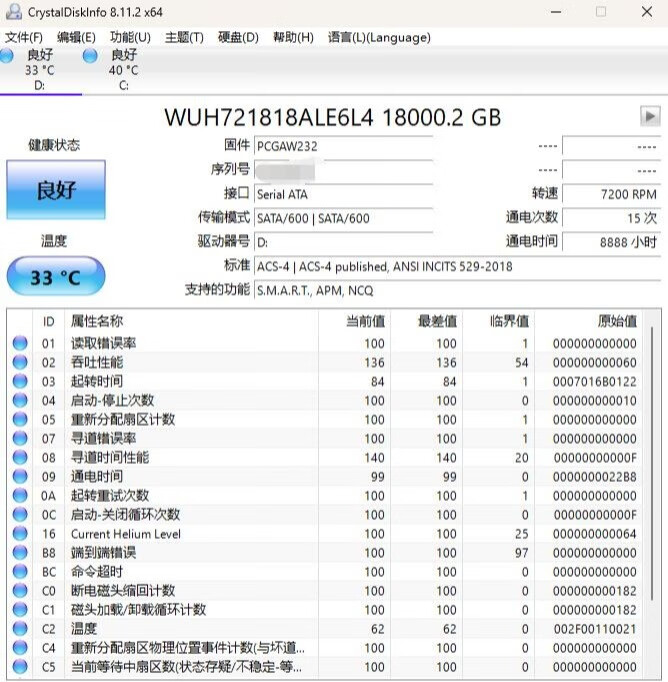The width and height of the screenshot is (668, 682).
Task: Click the status orb for C2 温度
Action: (x=20, y=629)
